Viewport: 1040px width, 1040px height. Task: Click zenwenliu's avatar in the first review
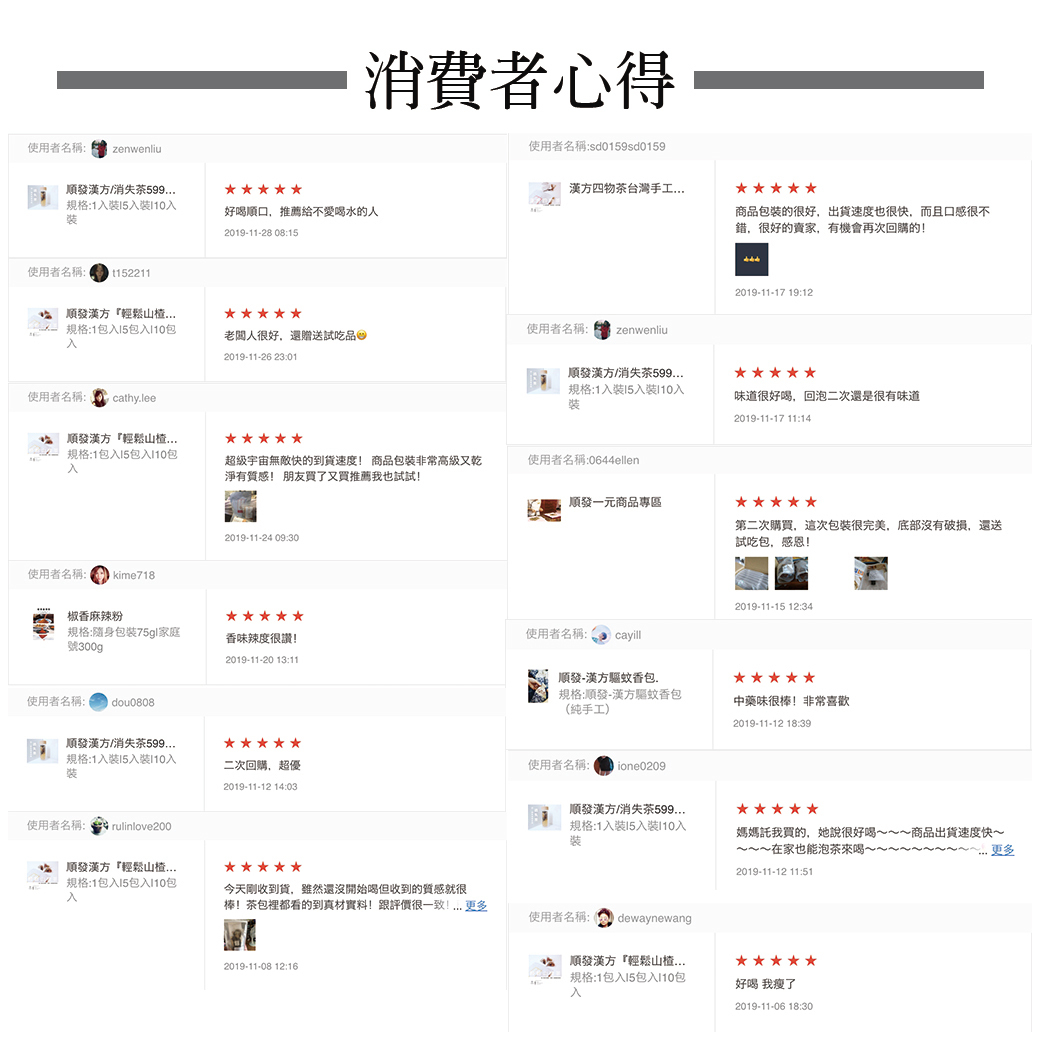(99, 149)
